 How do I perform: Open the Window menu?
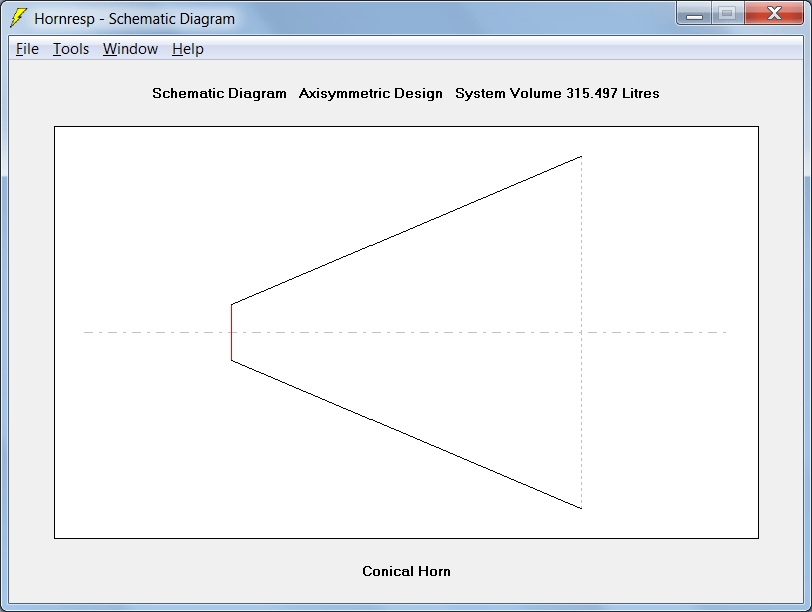pos(130,49)
